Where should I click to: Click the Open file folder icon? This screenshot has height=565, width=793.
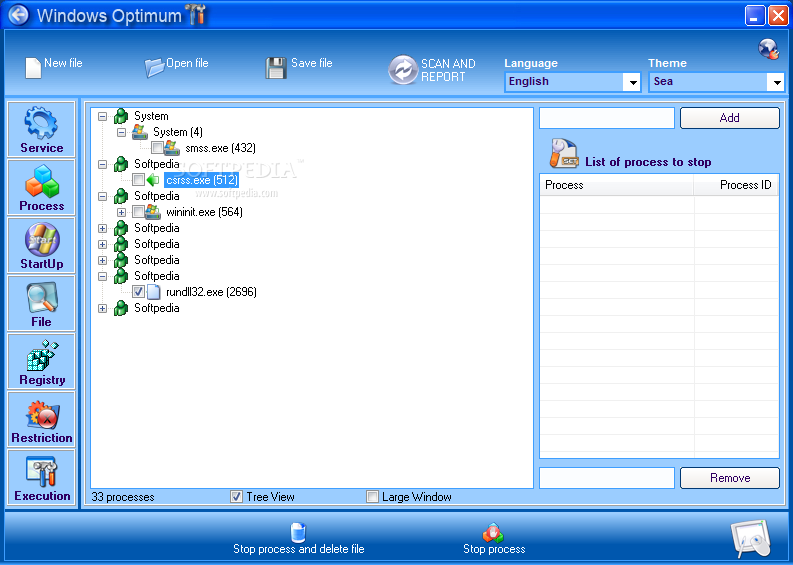154,68
